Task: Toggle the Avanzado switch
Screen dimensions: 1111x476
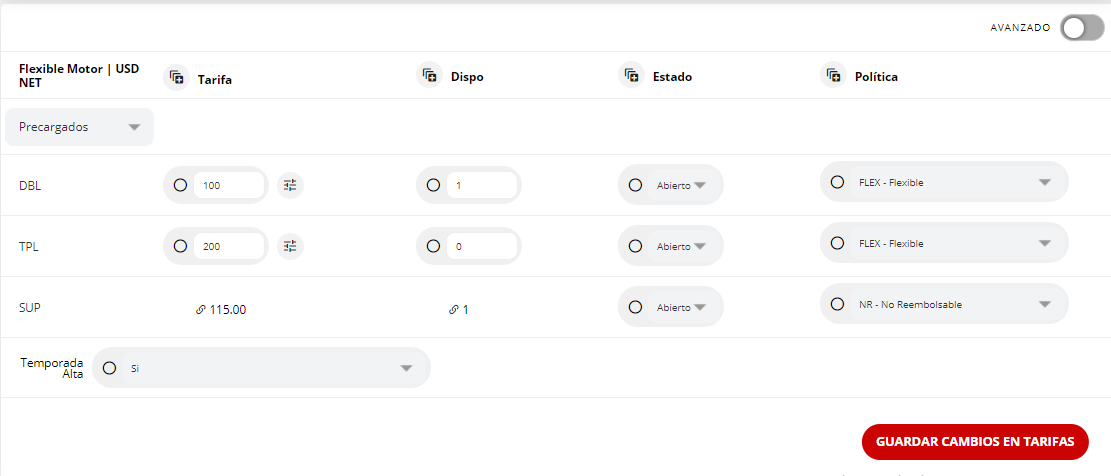Action: (1082, 28)
